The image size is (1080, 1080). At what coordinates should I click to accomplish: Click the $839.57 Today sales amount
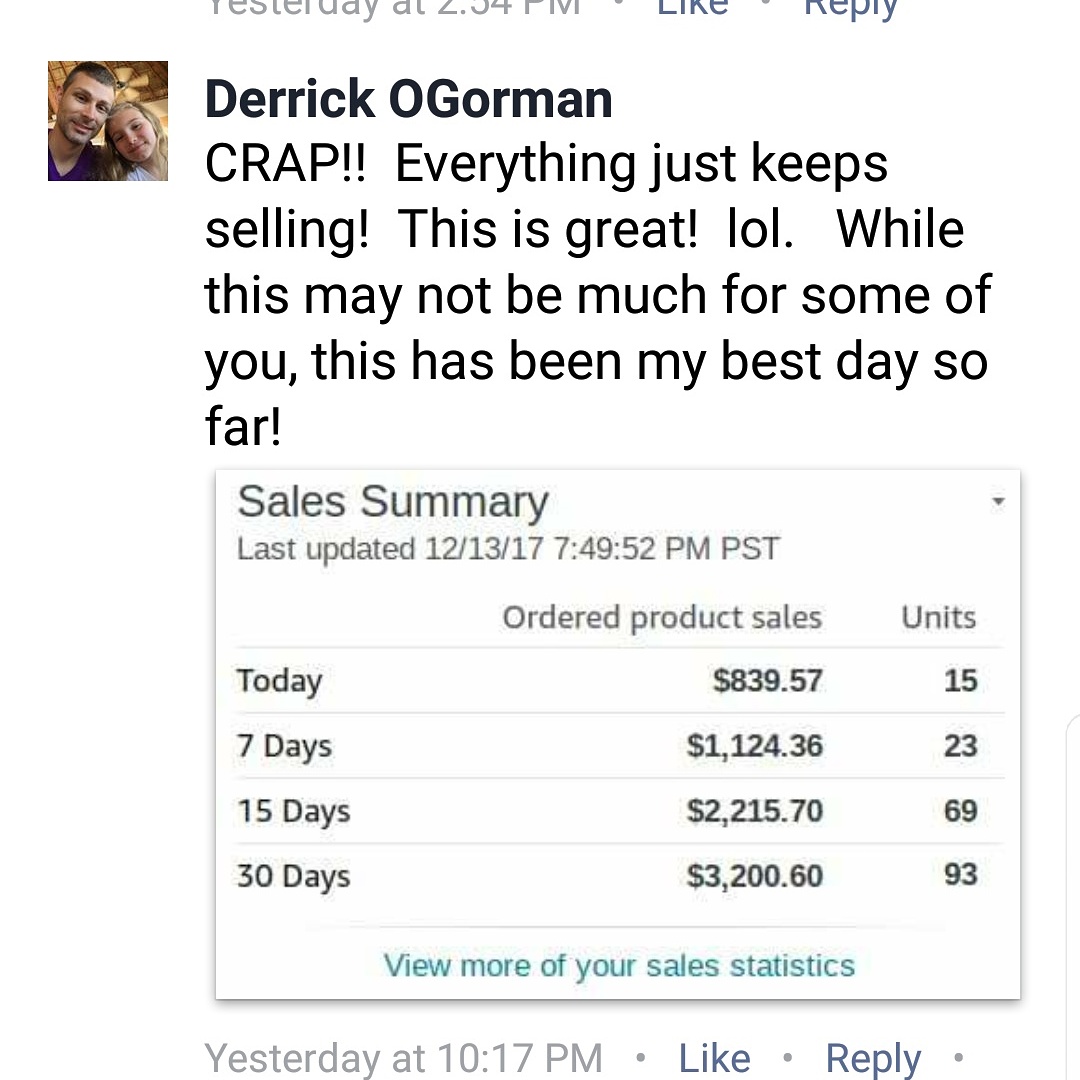(767, 681)
